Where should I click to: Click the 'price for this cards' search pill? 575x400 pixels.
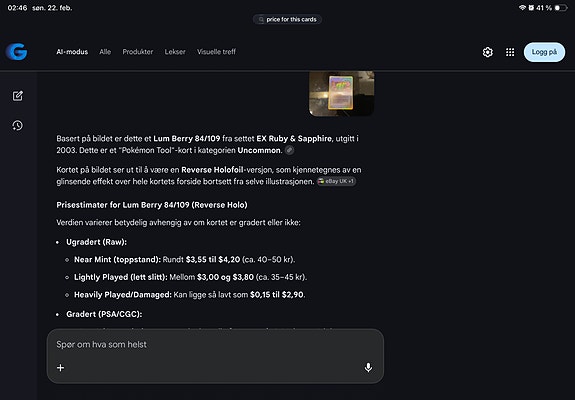pyautogui.click(x=287, y=19)
